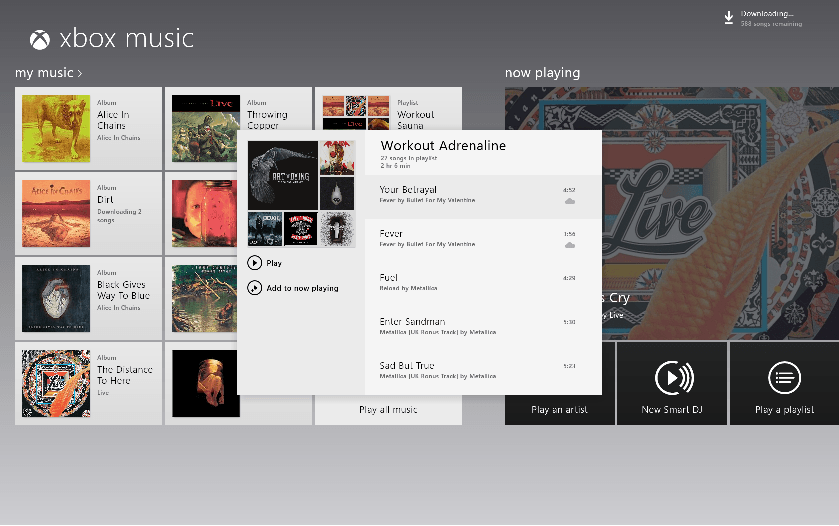Click the black album cover with orange figure
Image resolution: width=839 pixels, height=526 pixels.
click(x=206, y=384)
